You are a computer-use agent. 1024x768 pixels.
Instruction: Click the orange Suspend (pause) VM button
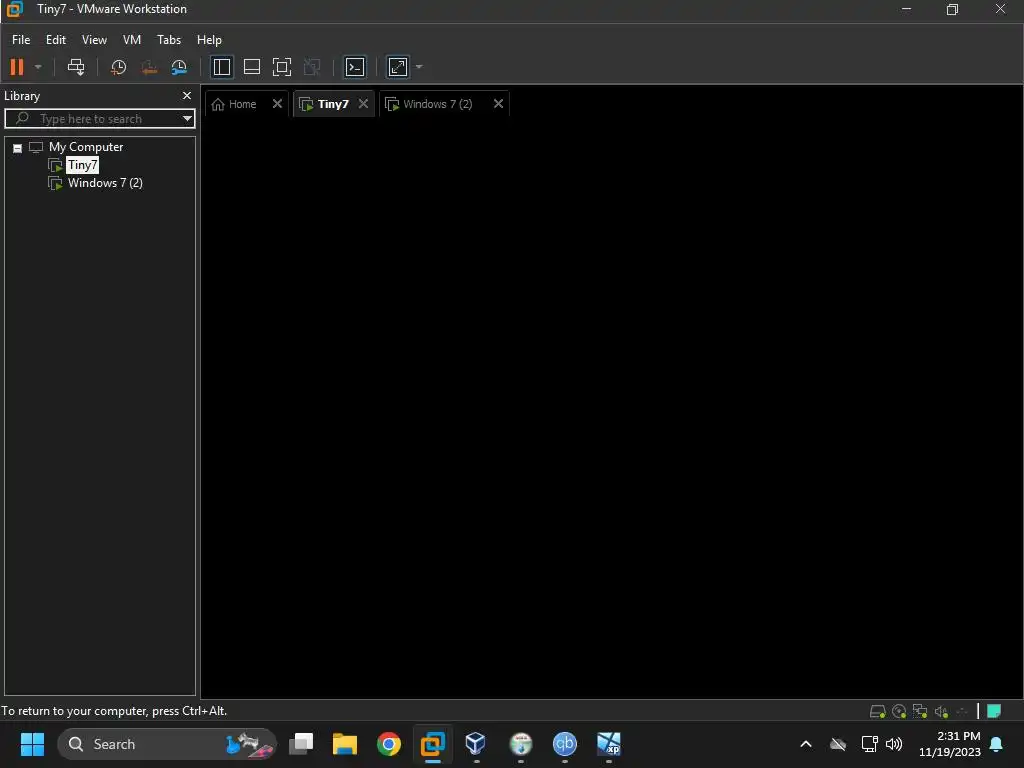(17, 67)
